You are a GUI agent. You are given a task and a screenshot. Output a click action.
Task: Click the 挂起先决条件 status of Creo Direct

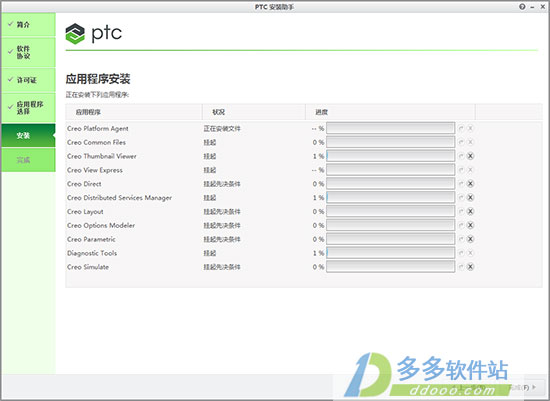pos(222,184)
